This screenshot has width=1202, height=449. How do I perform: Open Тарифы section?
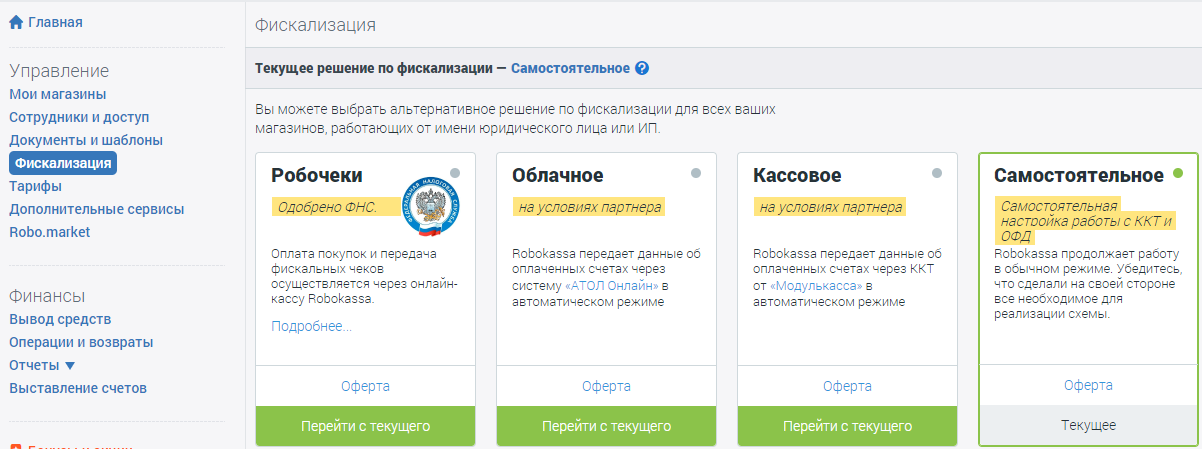[x=36, y=186]
